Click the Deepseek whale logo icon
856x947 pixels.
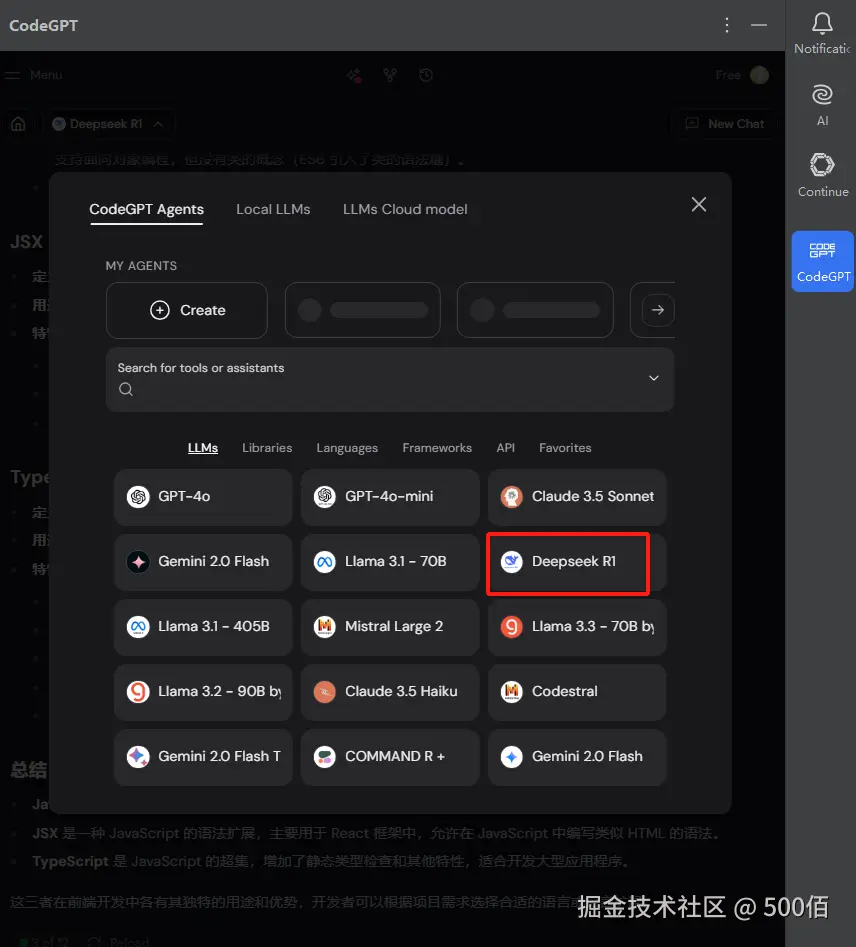pos(512,562)
